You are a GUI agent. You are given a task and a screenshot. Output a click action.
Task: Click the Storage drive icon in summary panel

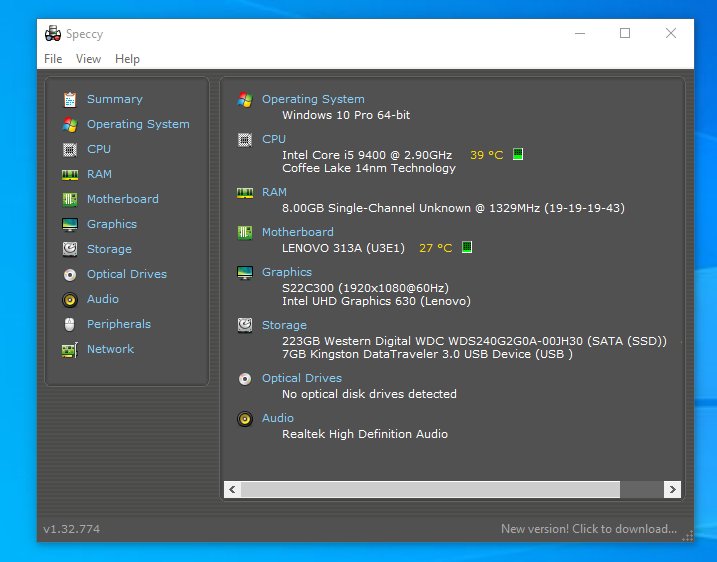pyautogui.click(x=245, y=325)
